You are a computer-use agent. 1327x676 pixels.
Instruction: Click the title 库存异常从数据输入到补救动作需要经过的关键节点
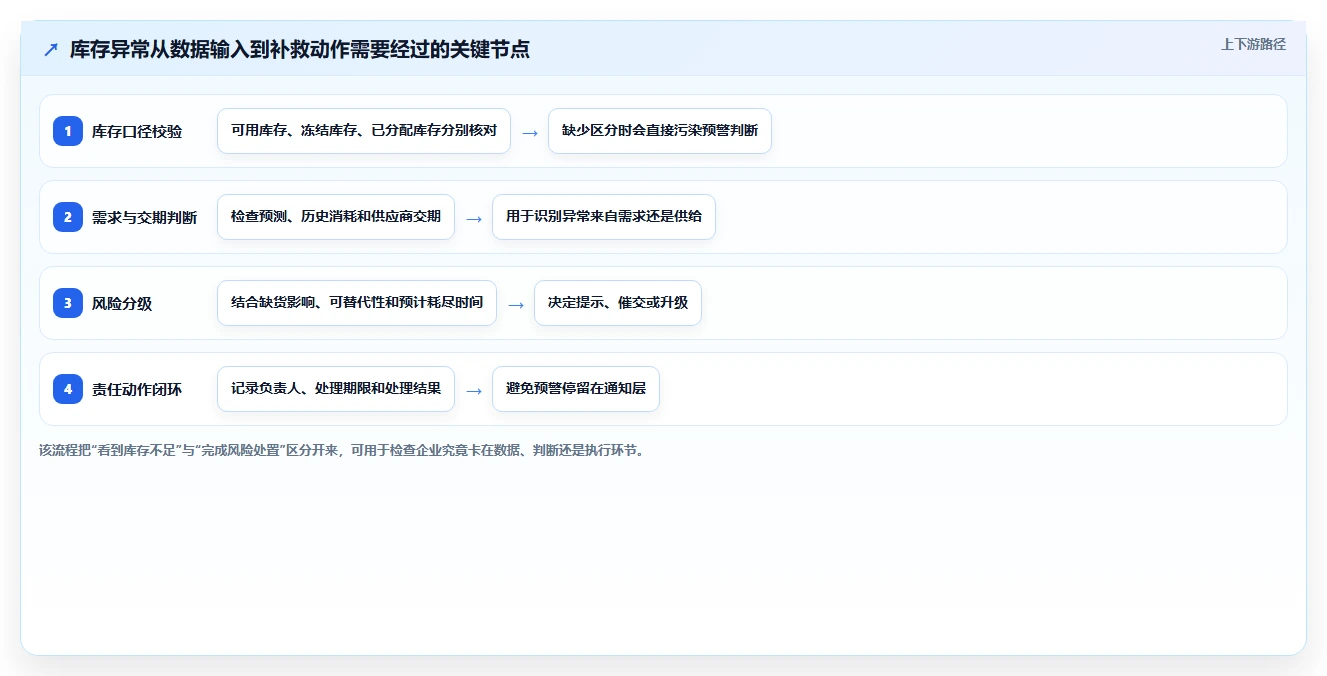click(x=300, y=50)
